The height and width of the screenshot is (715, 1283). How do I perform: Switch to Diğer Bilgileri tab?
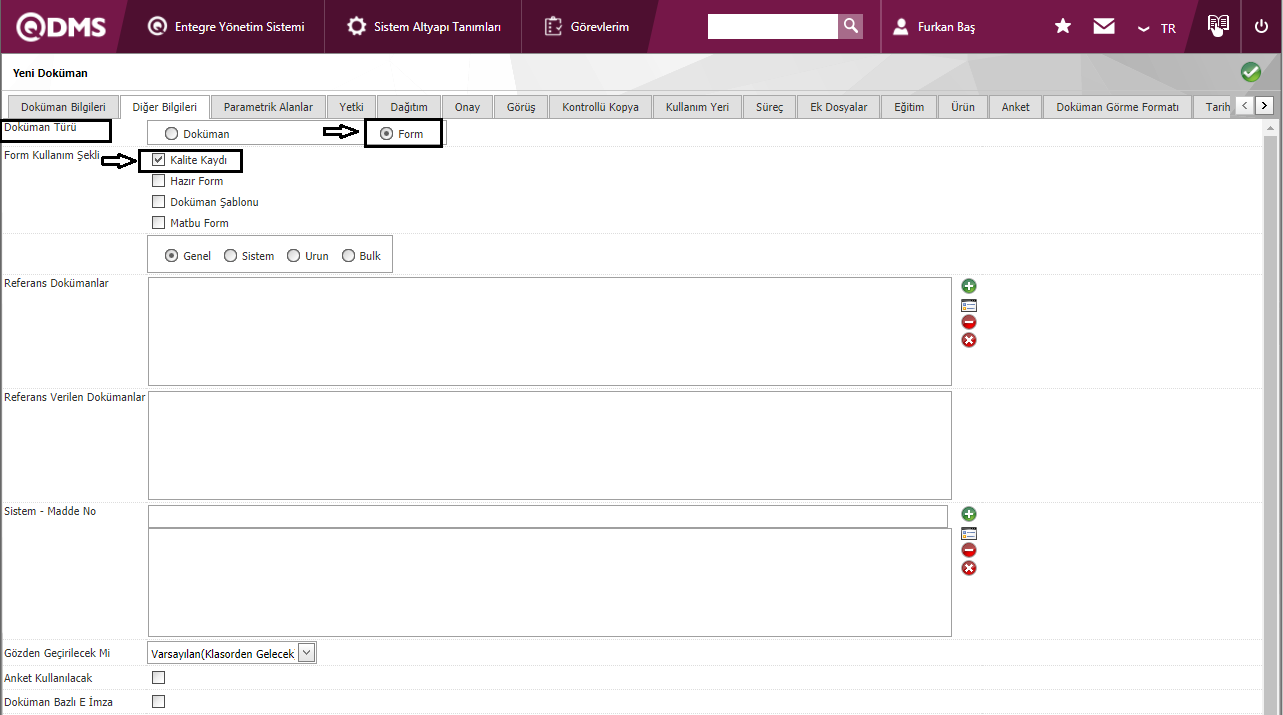coord(165,107)
